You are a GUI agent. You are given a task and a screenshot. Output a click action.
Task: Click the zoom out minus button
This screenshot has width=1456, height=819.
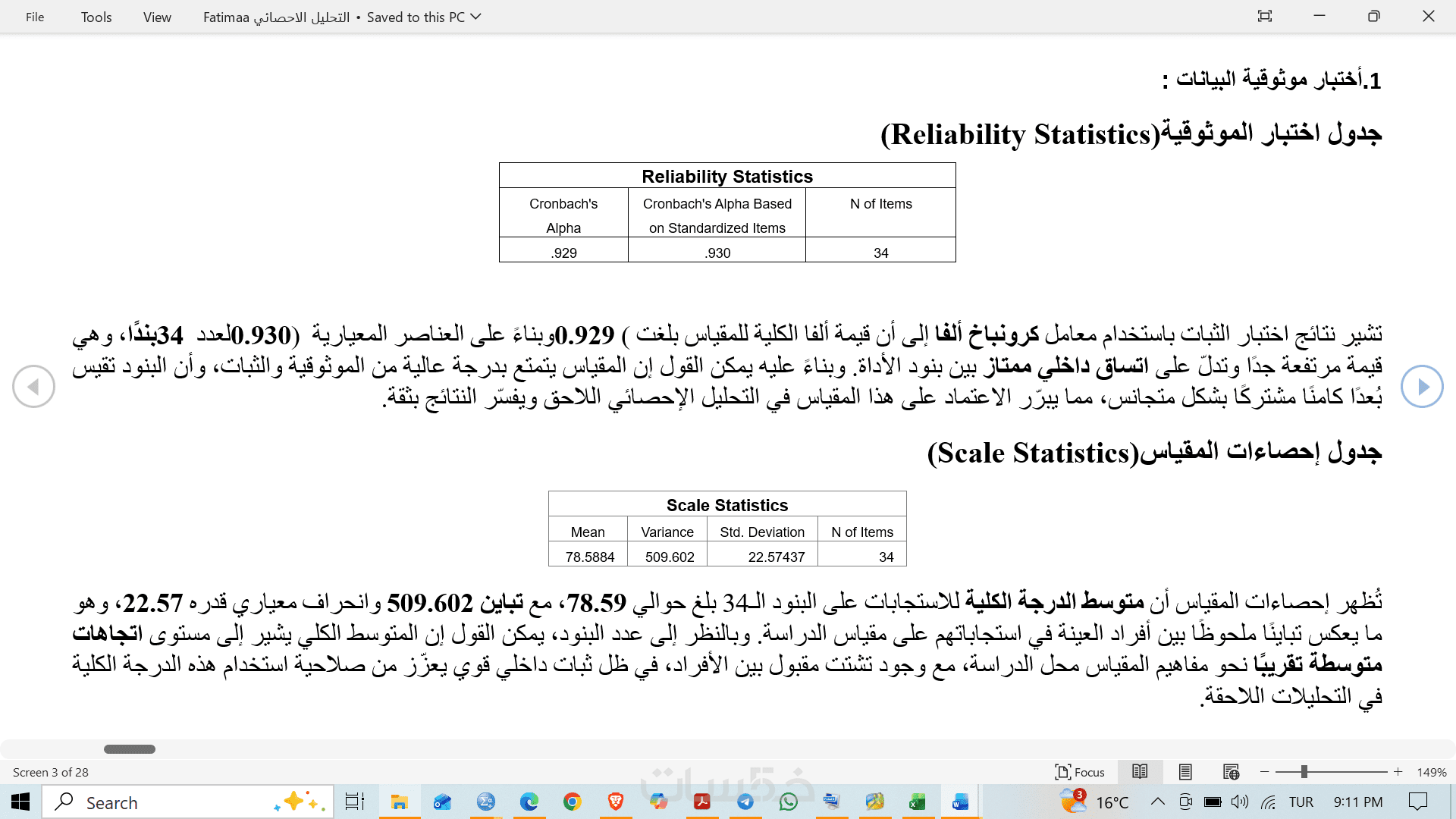click(x=1264, y=772)
